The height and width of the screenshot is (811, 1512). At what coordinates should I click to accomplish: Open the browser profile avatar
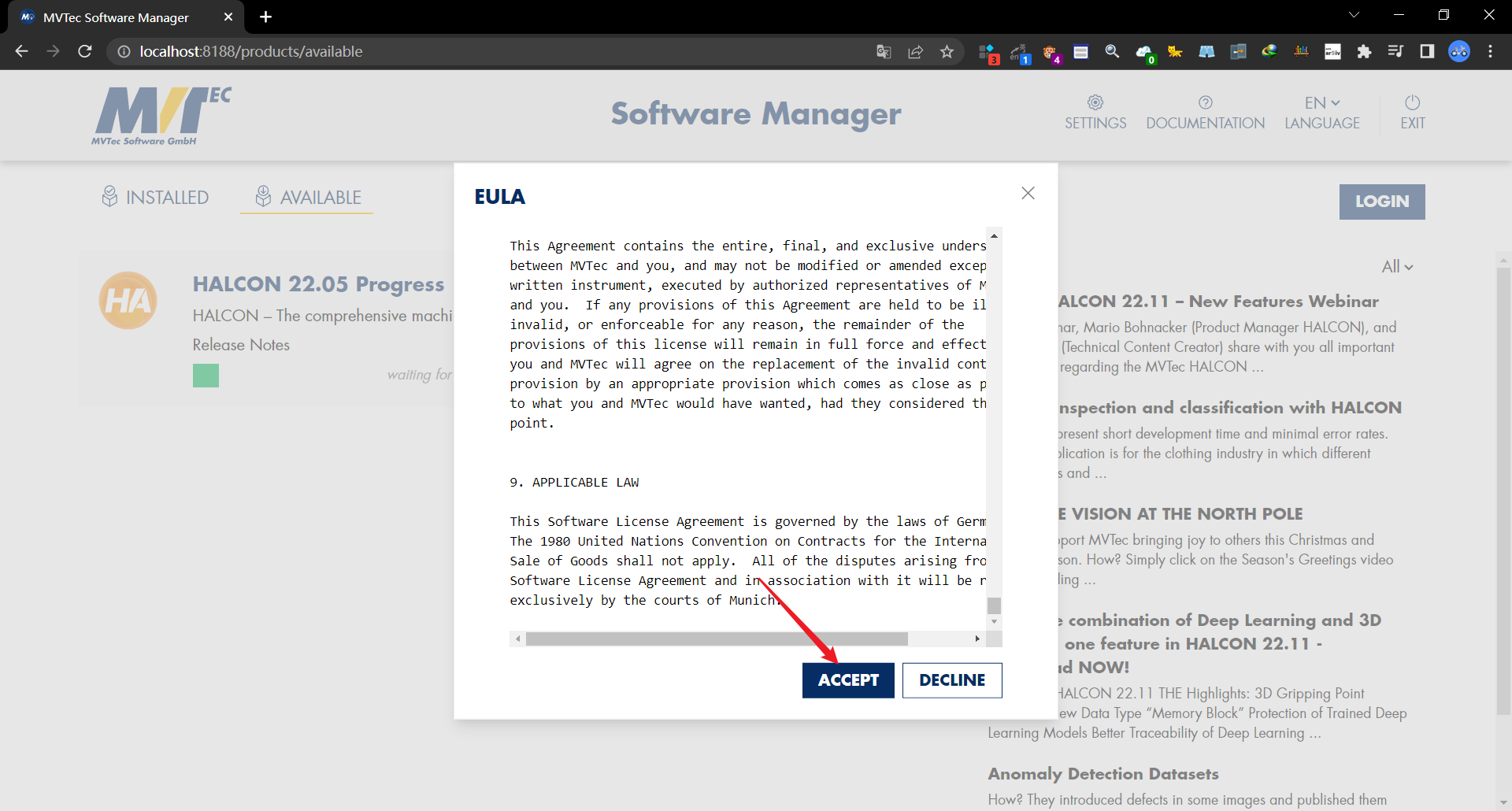(1459, 51)
